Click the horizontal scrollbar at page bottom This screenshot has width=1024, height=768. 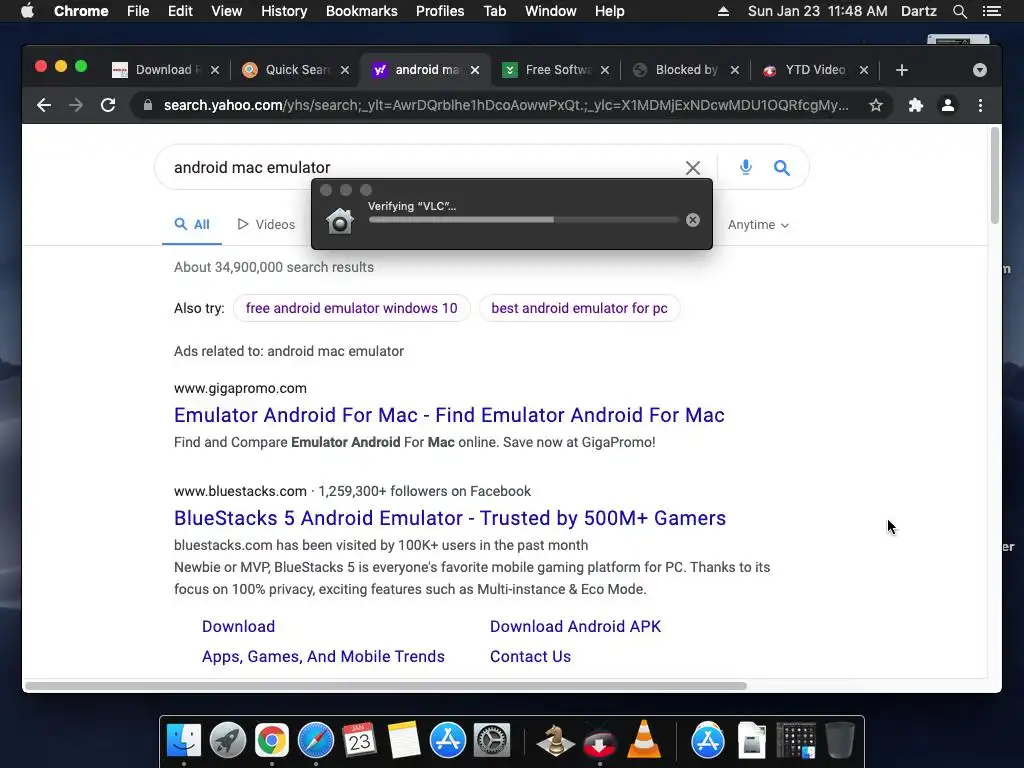pyautogui.click(x=385, y=686)
